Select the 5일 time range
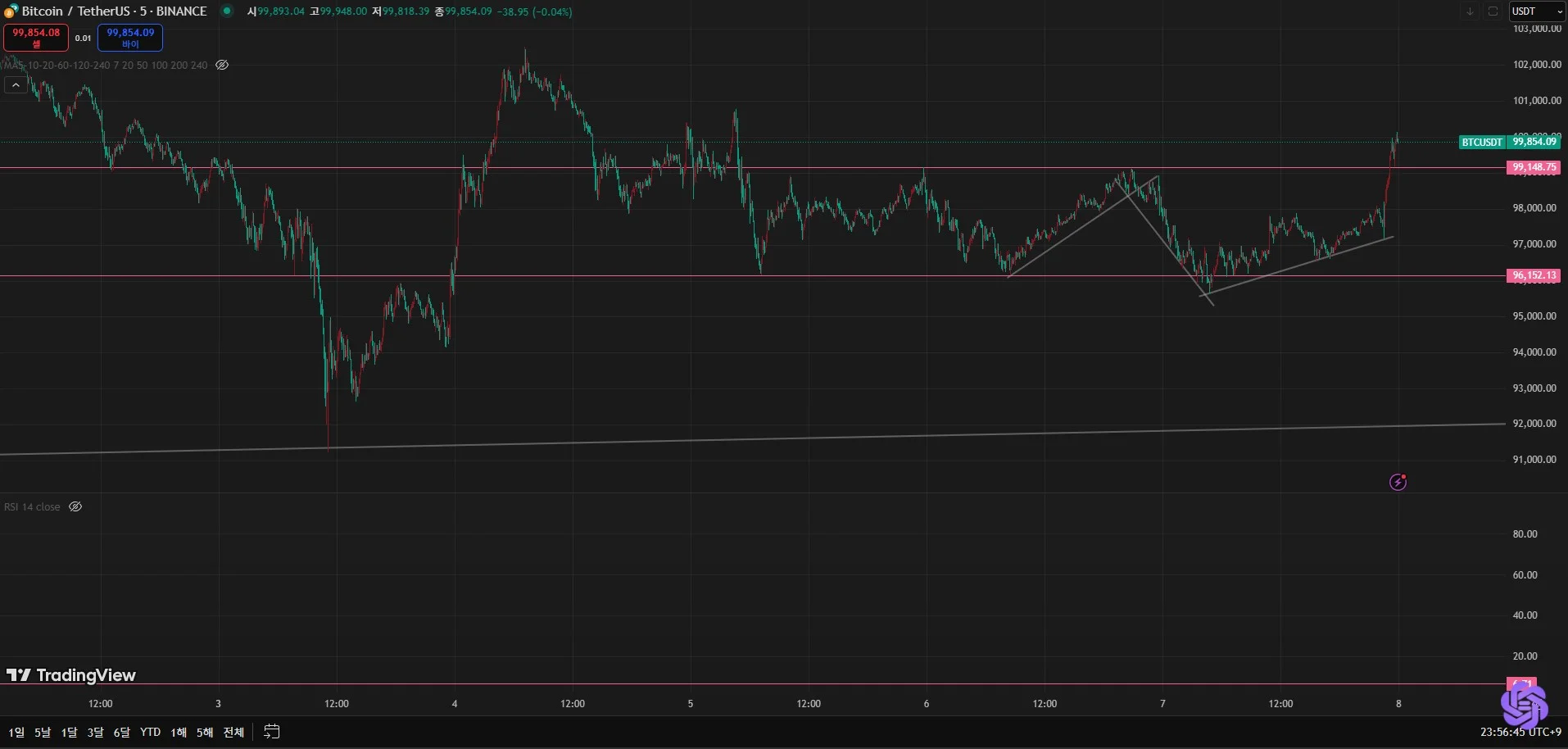Viewport: 1568px width, 749px height. pyautogui.click(x=43, y=732)
